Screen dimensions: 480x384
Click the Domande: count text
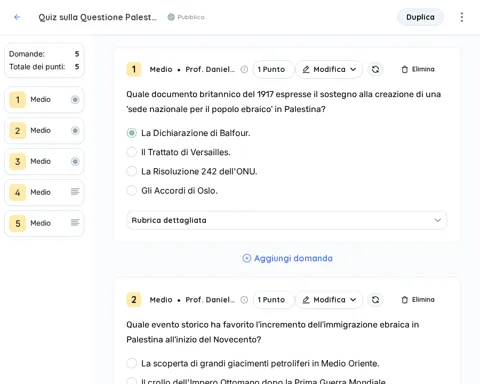(27, 54)
